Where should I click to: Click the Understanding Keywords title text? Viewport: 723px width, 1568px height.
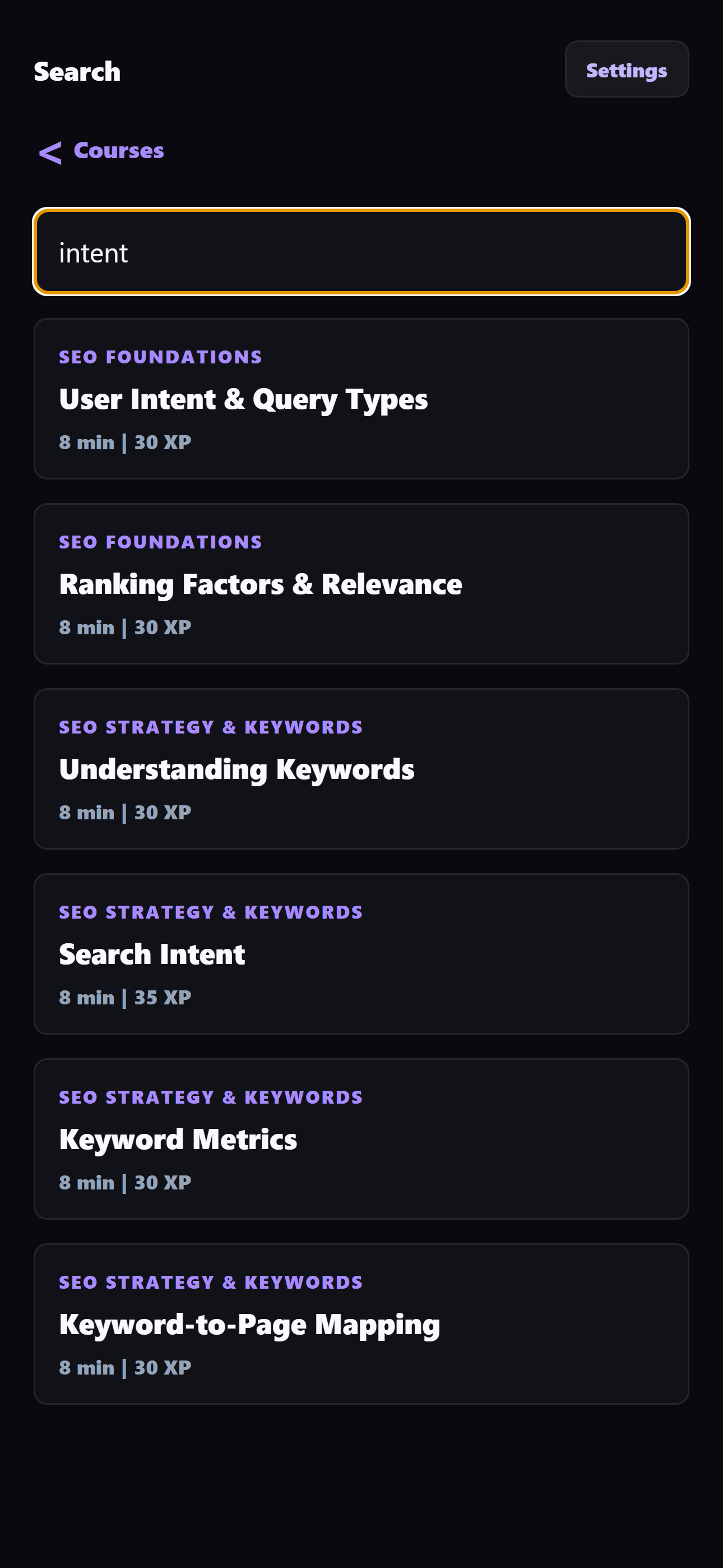click(x=236, y=768)
